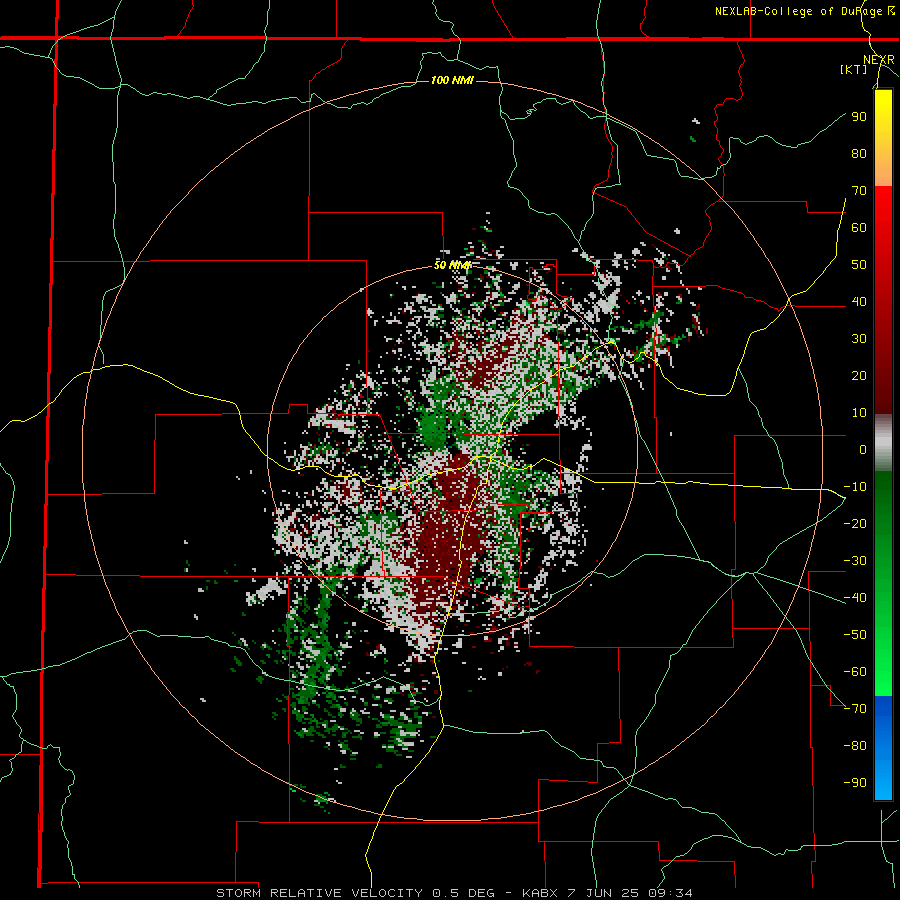Screen dimensions: 900x900
Task: Click the '50 NMI' range ring label
Action: pyautogui.click(x=452, y=265)
